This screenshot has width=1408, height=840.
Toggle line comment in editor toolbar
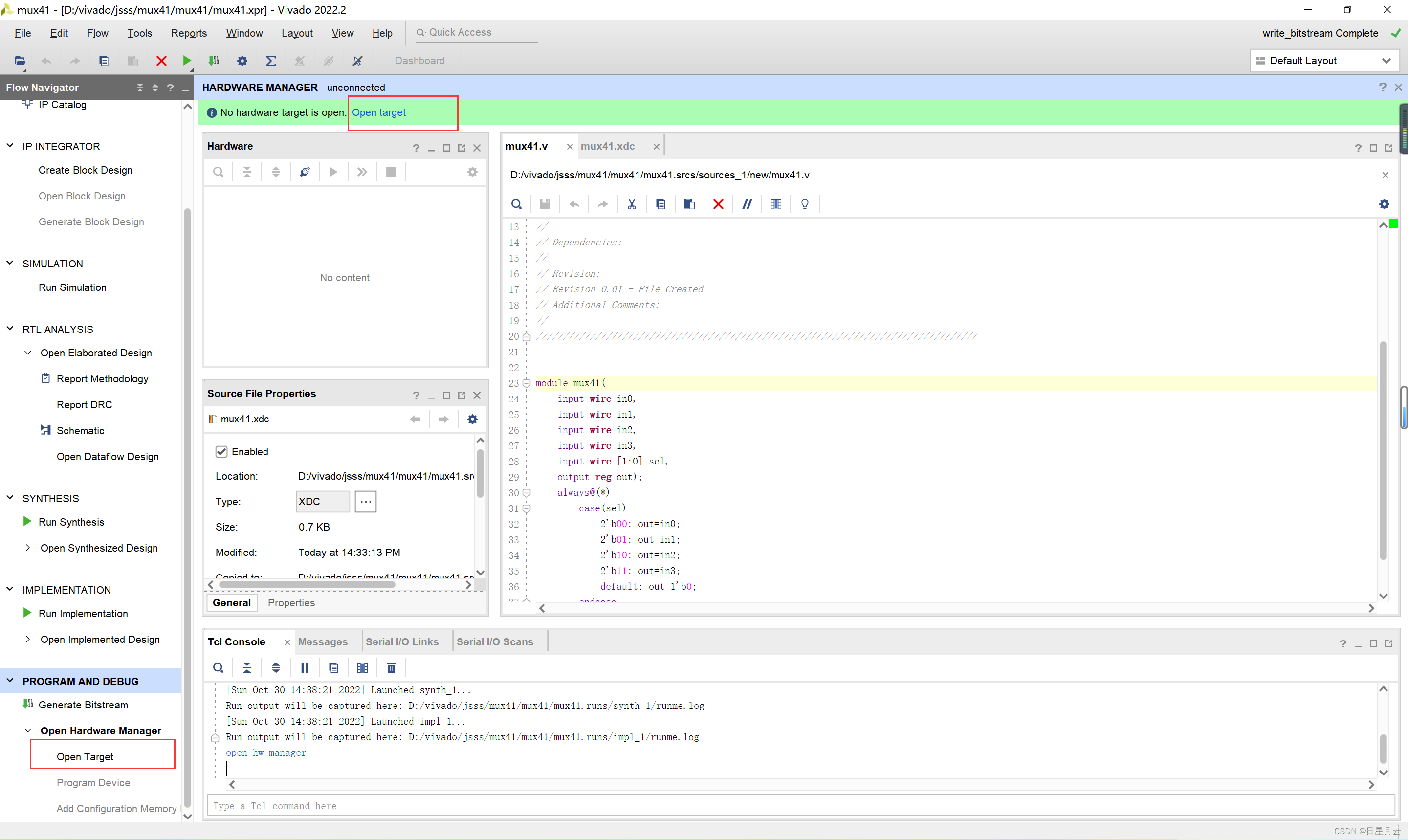tap(747, 204)
